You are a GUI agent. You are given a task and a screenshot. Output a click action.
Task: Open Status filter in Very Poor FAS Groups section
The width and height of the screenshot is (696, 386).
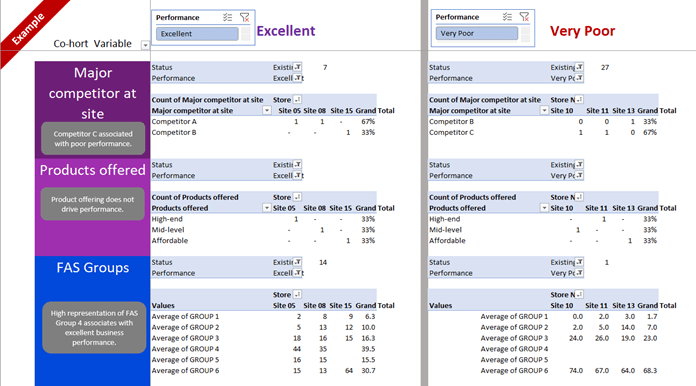pyautogui.click(x=579, y=262)
